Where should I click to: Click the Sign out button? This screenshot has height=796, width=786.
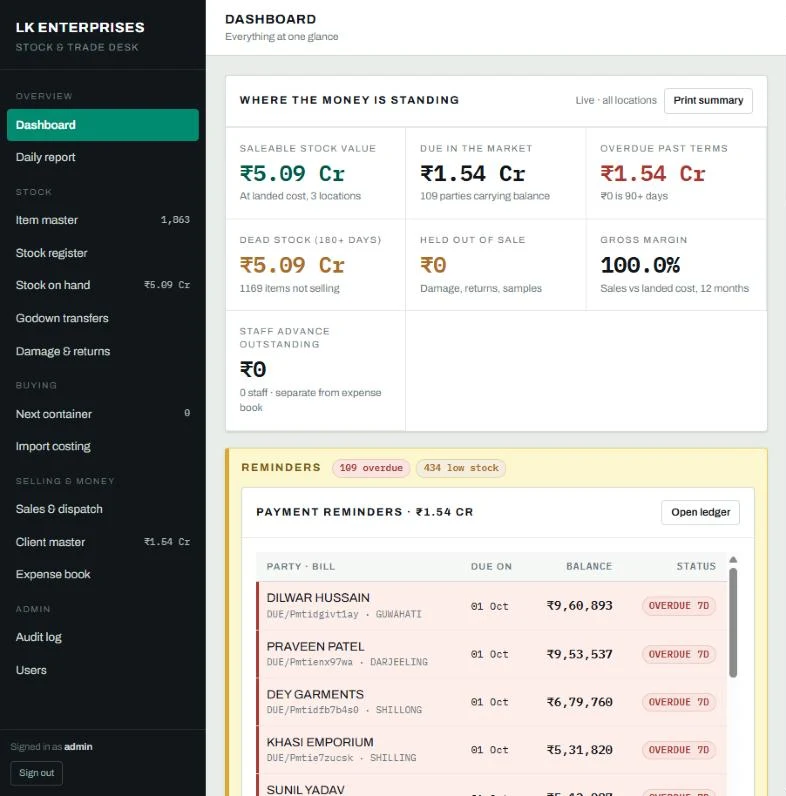coord(37,773)
